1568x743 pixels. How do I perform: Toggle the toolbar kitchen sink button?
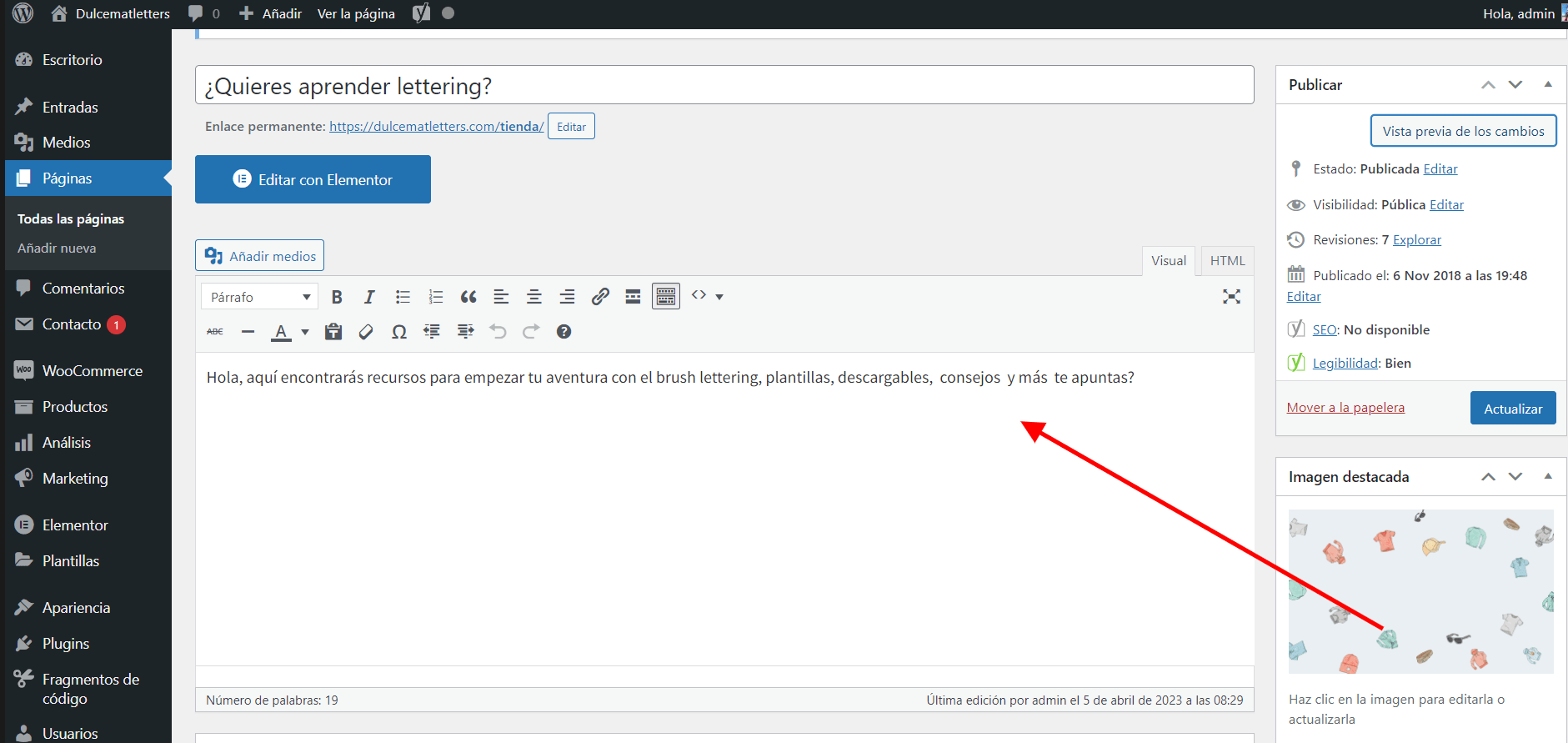[666, 297]
